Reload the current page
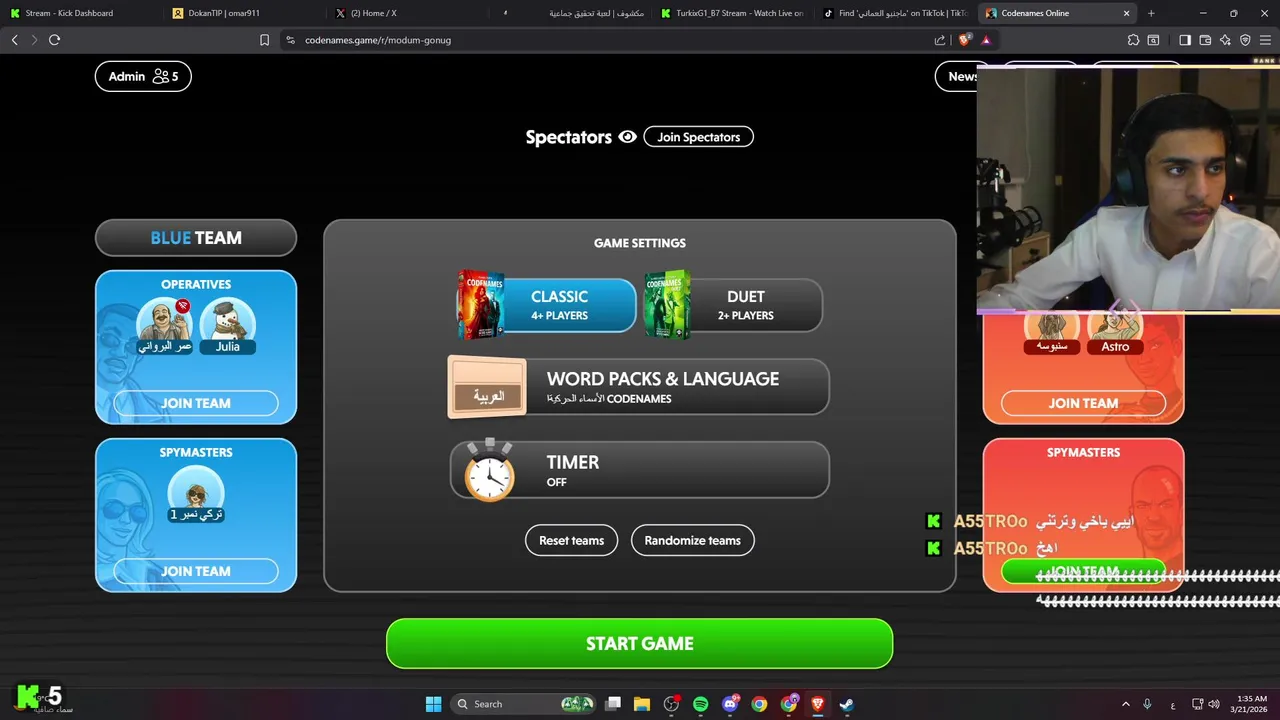This screenshot has height=720, width=1280. 54,40
